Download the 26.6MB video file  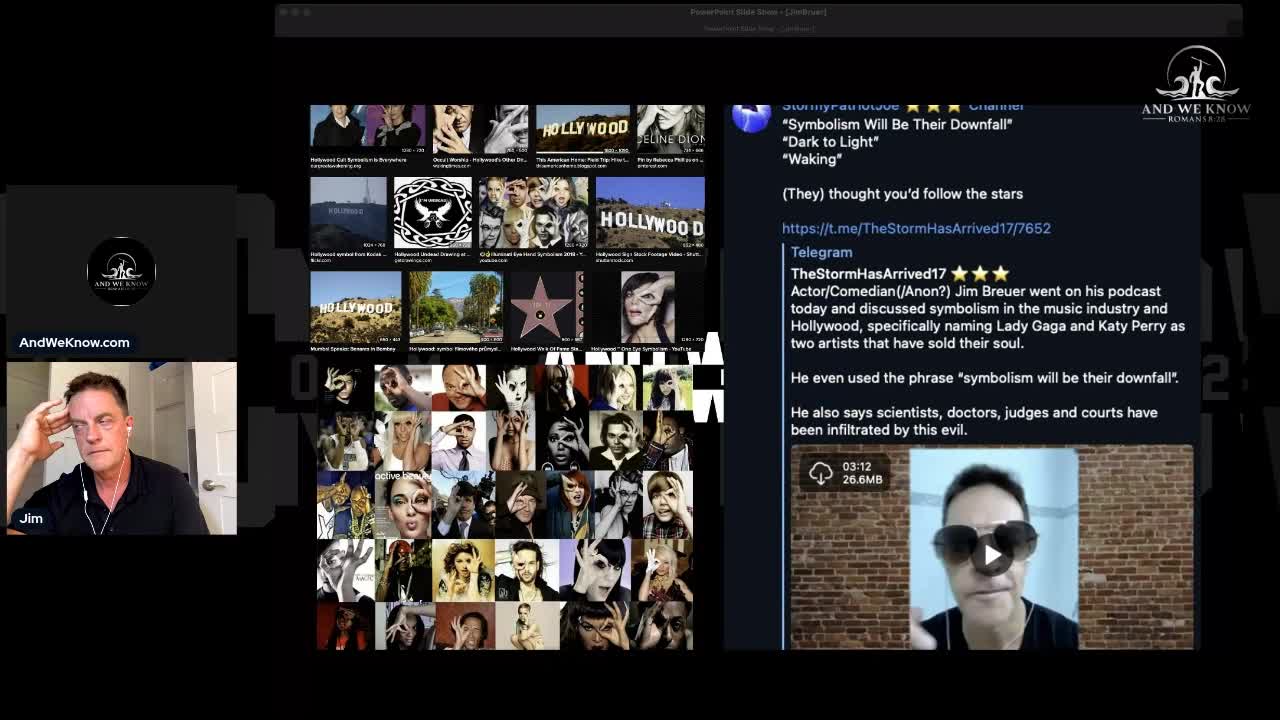point(821,474)
